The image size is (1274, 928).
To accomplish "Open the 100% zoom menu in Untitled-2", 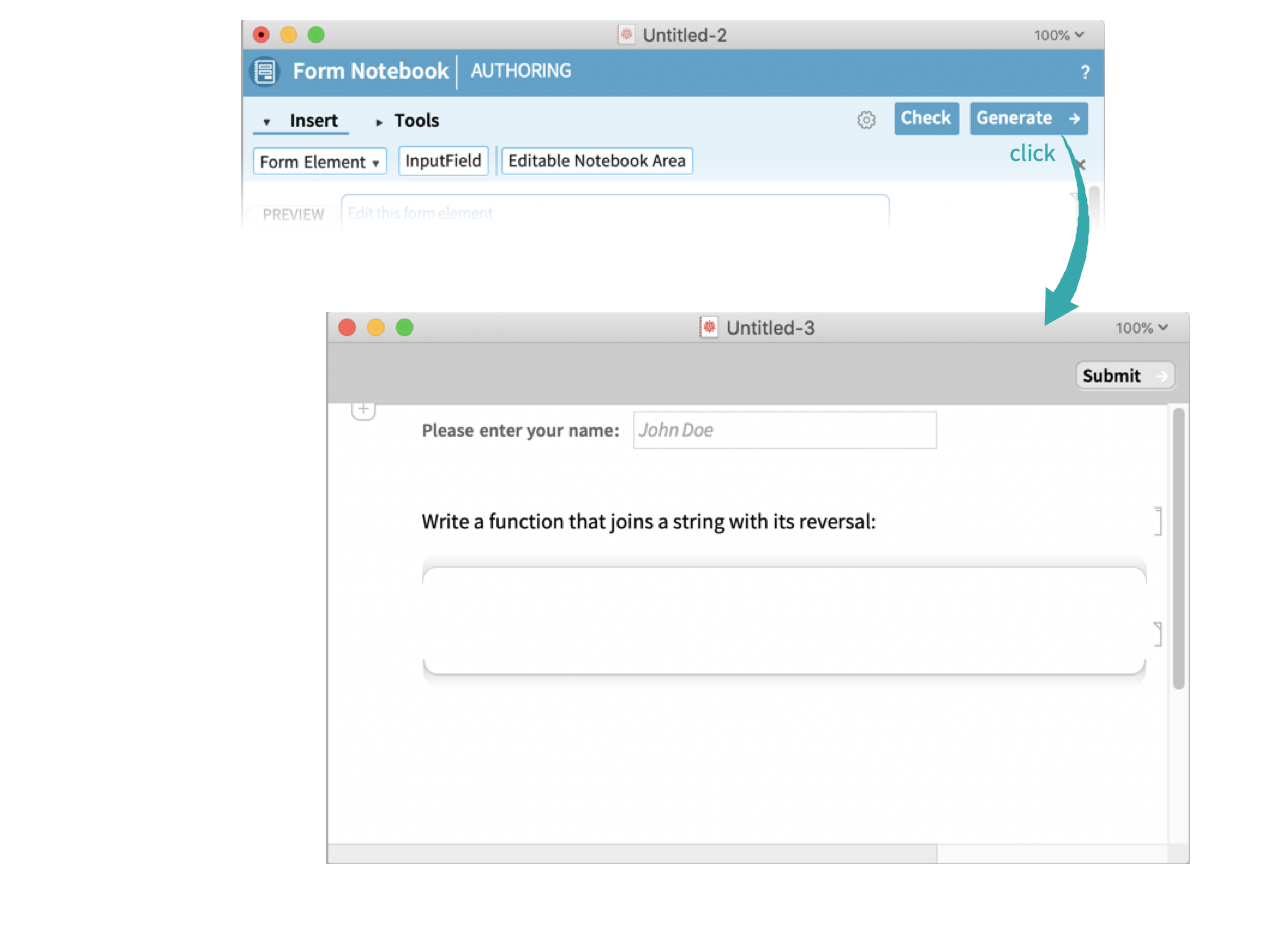I will tap(1059, 35).
